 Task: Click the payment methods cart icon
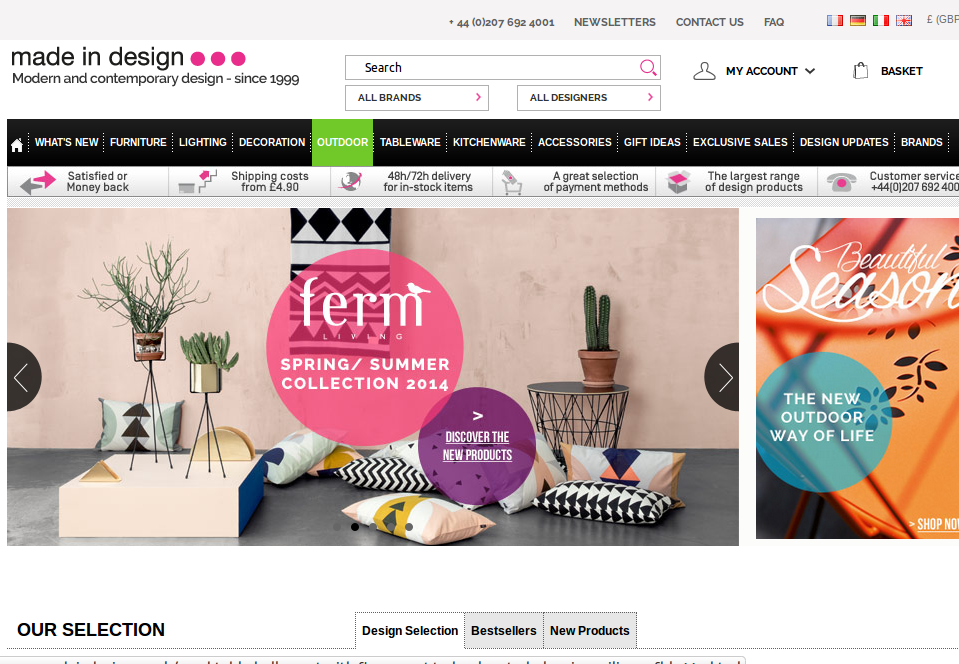[511, 182]
